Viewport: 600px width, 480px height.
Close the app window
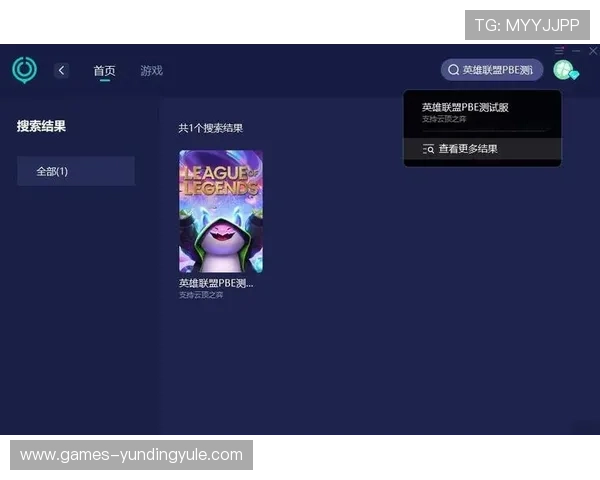pyautogui.click(x=593, y=51)
